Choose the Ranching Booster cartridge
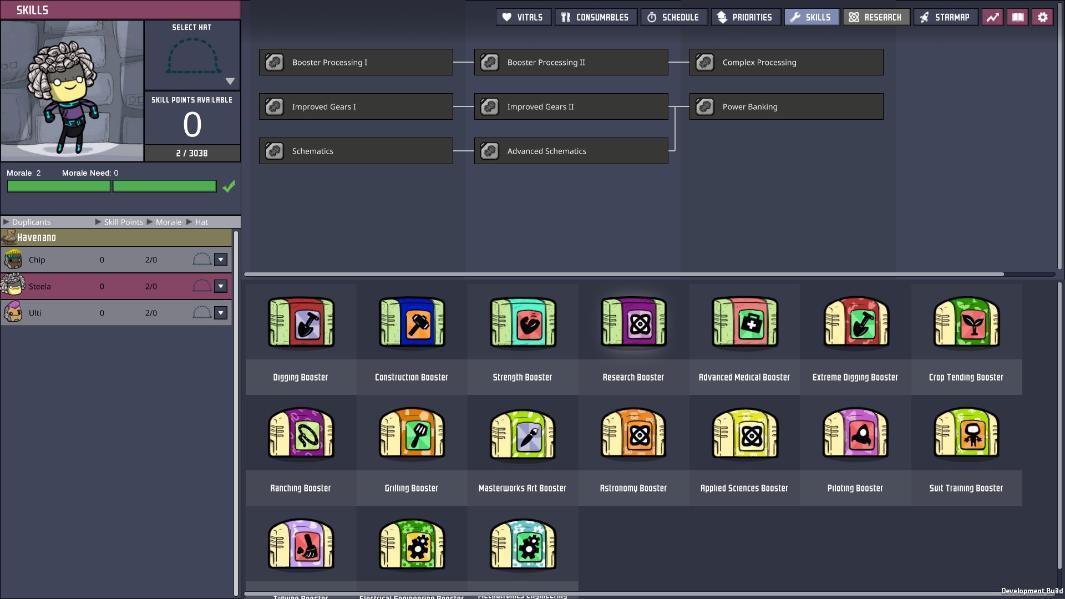1065x599 pixels. [x=301, y=433]
